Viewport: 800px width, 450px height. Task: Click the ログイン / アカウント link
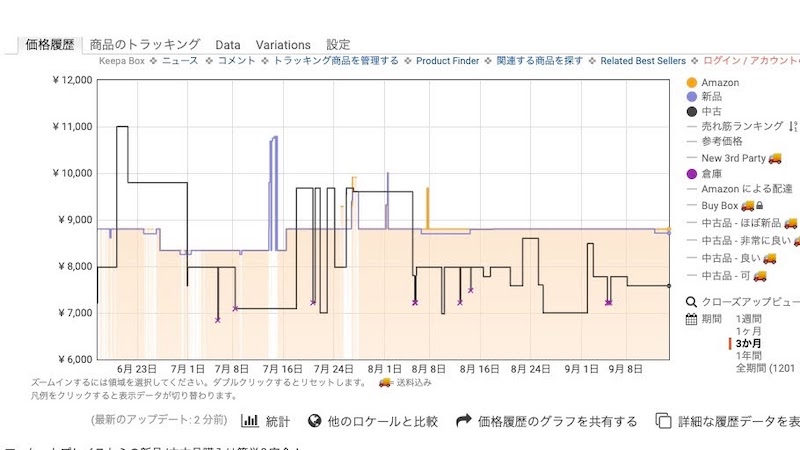(x=752, y=61)
